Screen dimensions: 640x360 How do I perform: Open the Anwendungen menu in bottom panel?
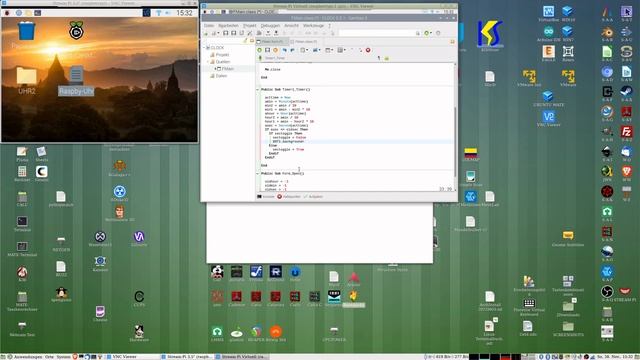(28, 357)
